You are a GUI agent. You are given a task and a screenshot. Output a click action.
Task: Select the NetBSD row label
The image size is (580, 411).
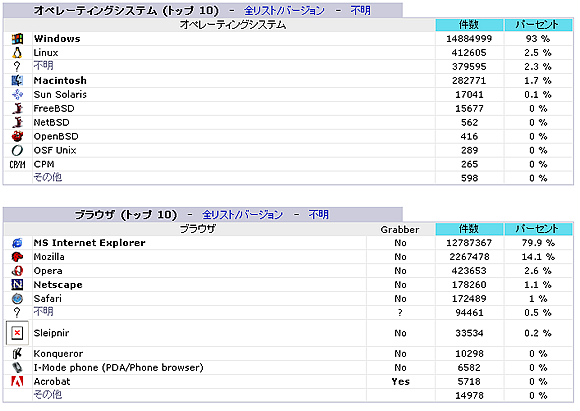click(51, 122)
